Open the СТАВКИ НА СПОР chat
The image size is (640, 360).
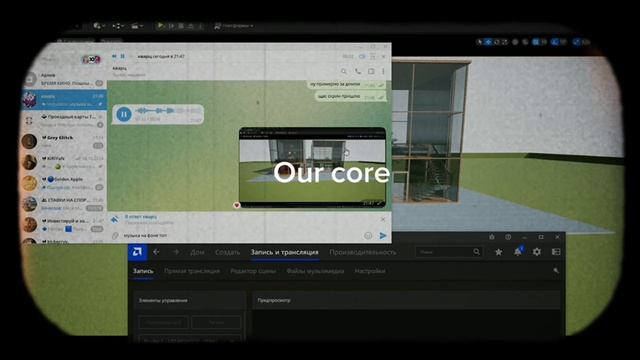(x=64, y=204)
